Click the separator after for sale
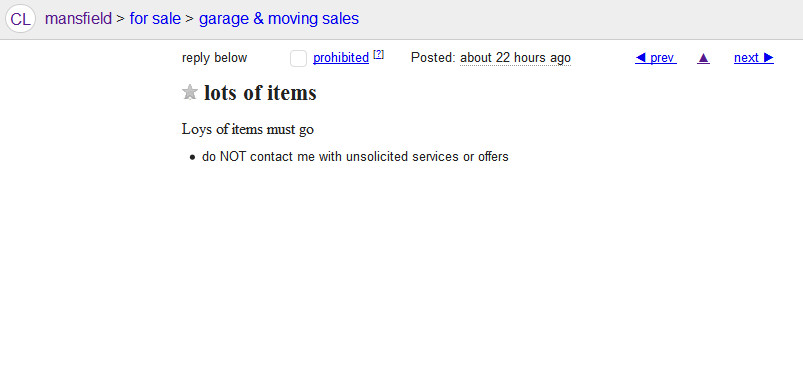The width and height of the screenshot is (803, 373). [190, 19]
